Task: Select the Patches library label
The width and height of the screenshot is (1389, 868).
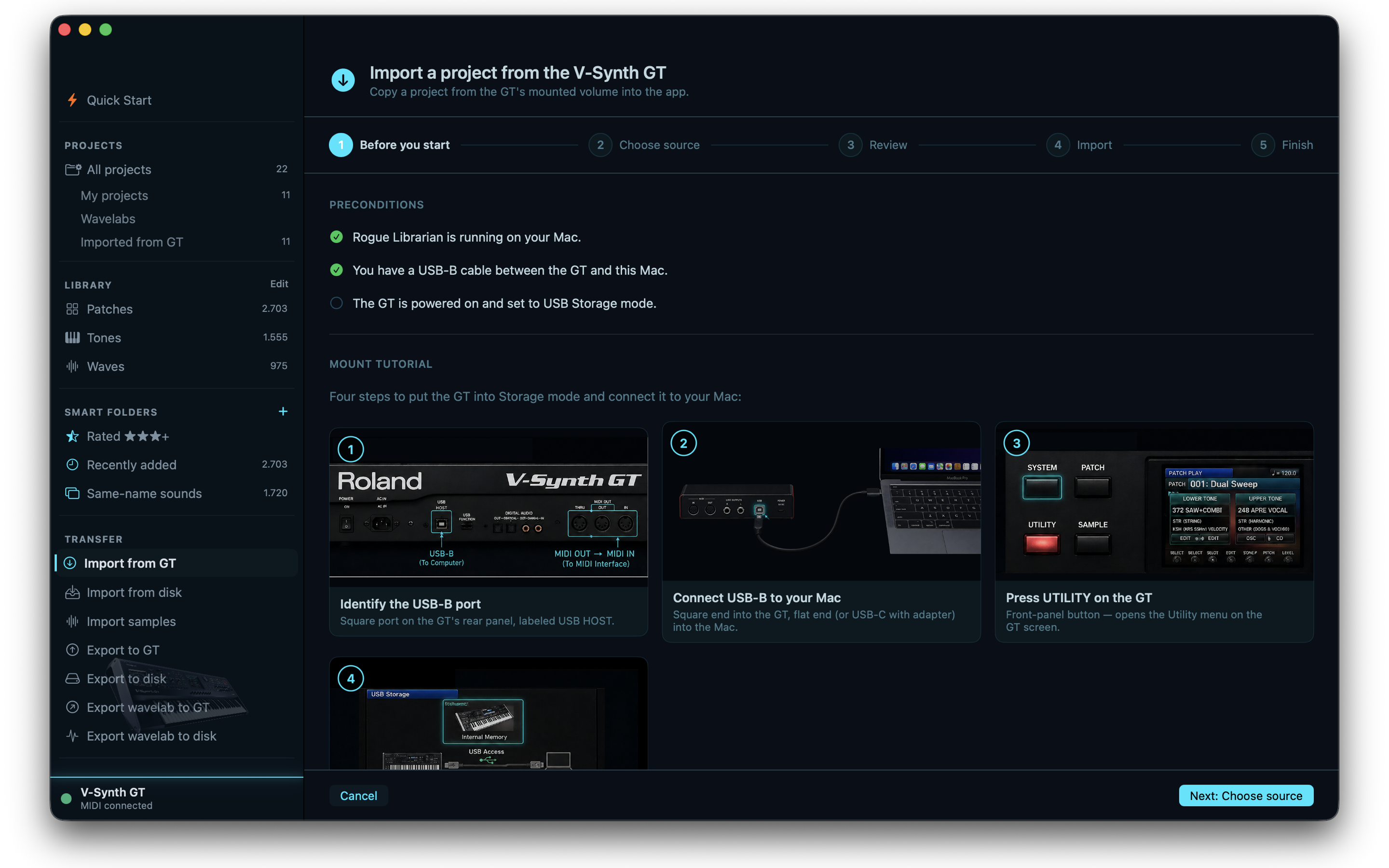Action: coord(109,309)
